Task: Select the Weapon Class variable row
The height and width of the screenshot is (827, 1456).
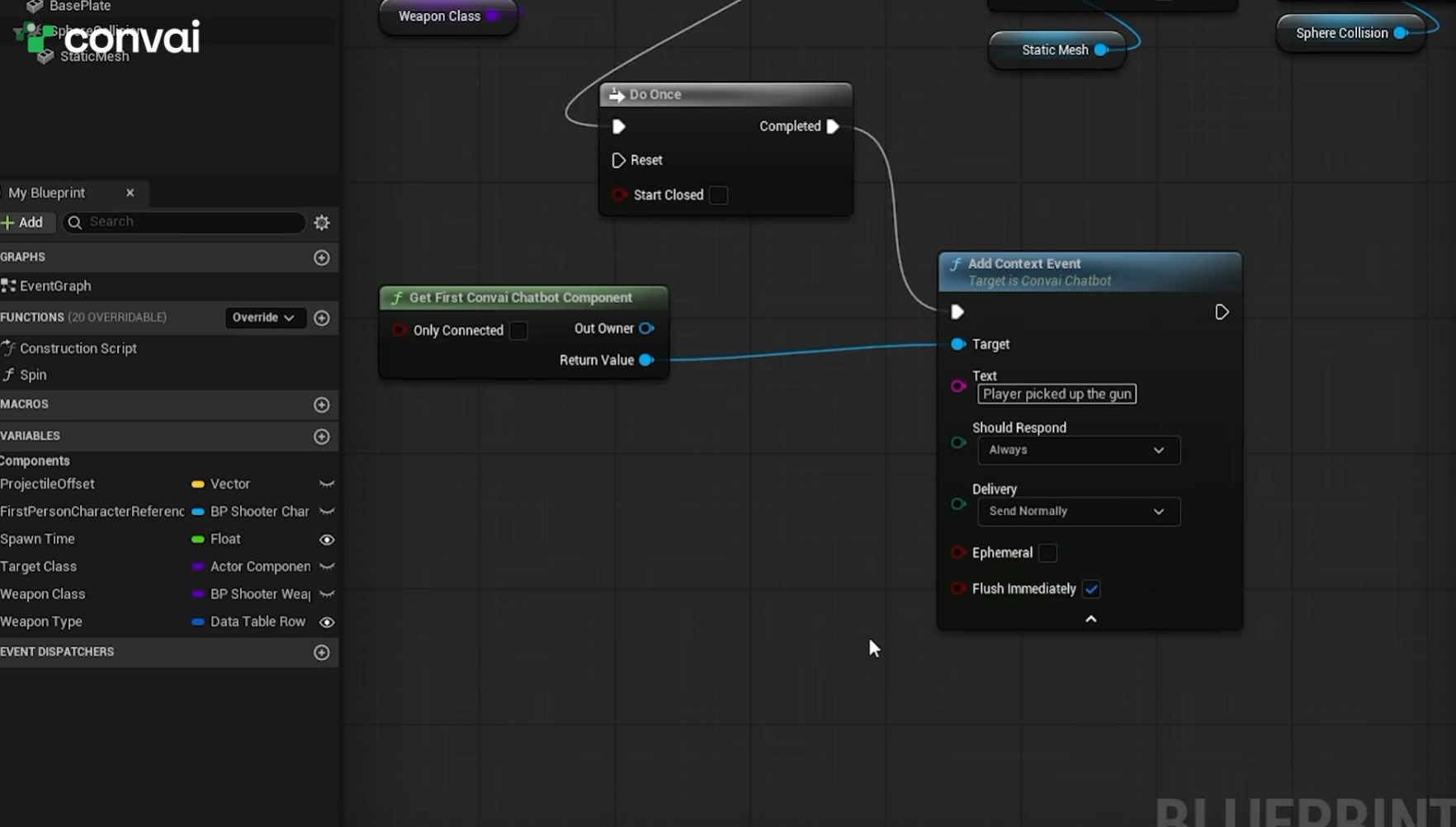Action: 169,594
